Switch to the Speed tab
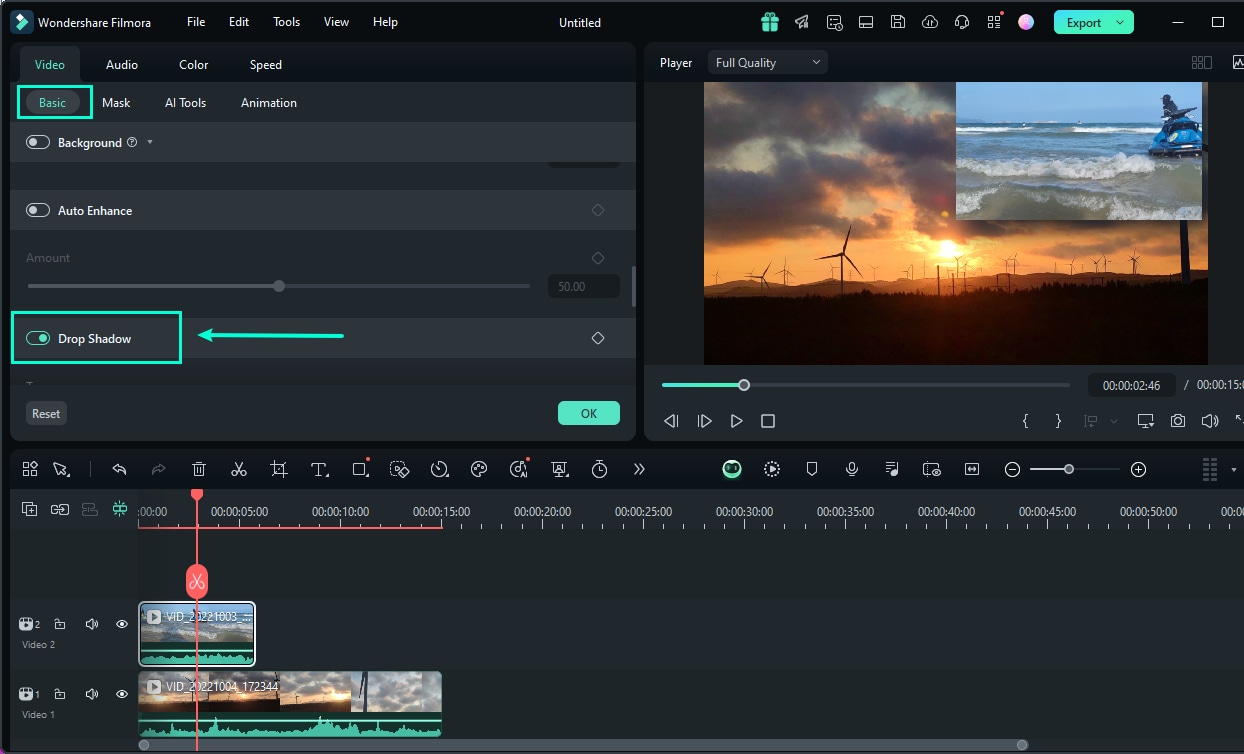The height and width of the screenshot is (754, 1244). pos(266,65)
